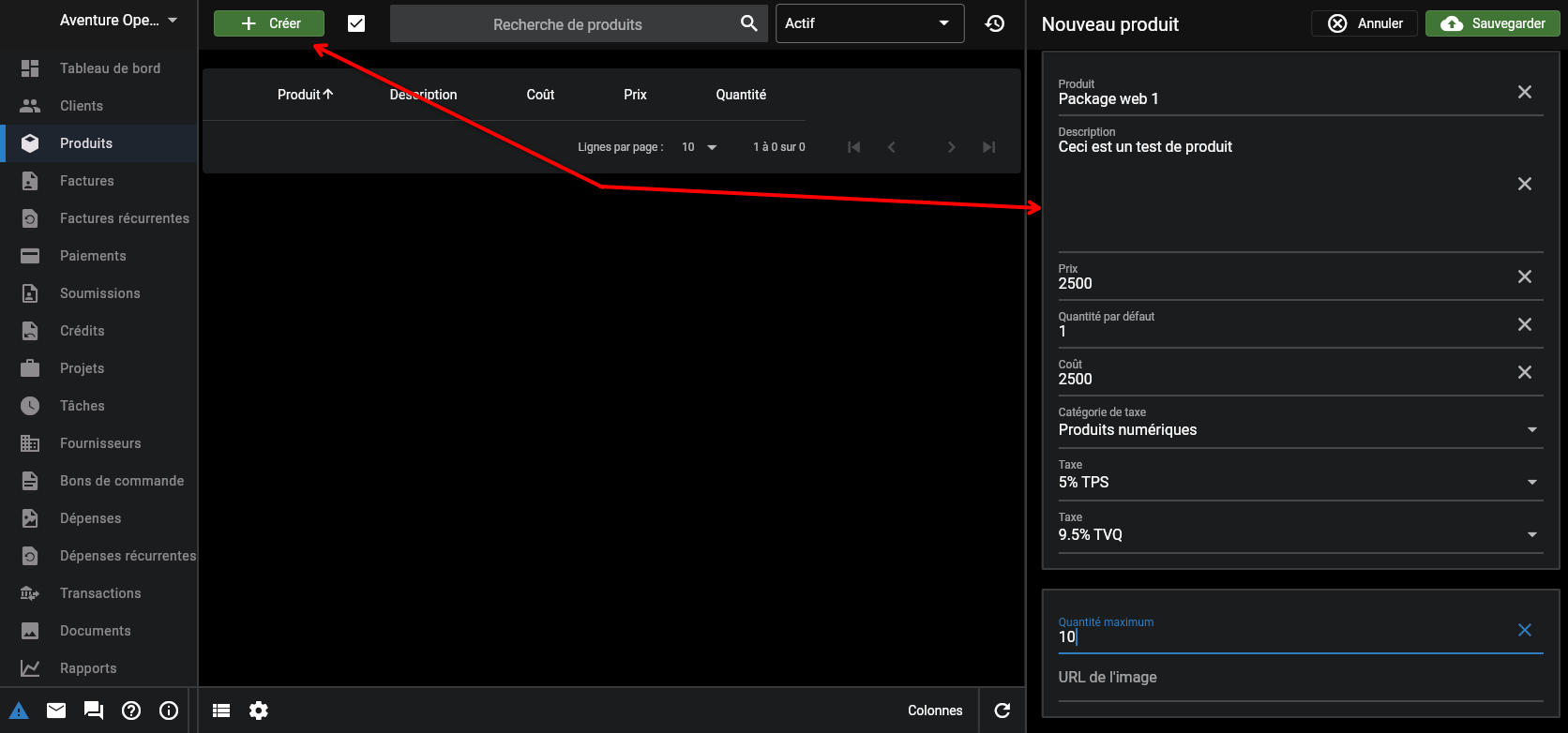The height and width of the screenshot is (733, 1568).
Task: Click the Fournisseurs building icon
Action: click(x=30, y=443)
